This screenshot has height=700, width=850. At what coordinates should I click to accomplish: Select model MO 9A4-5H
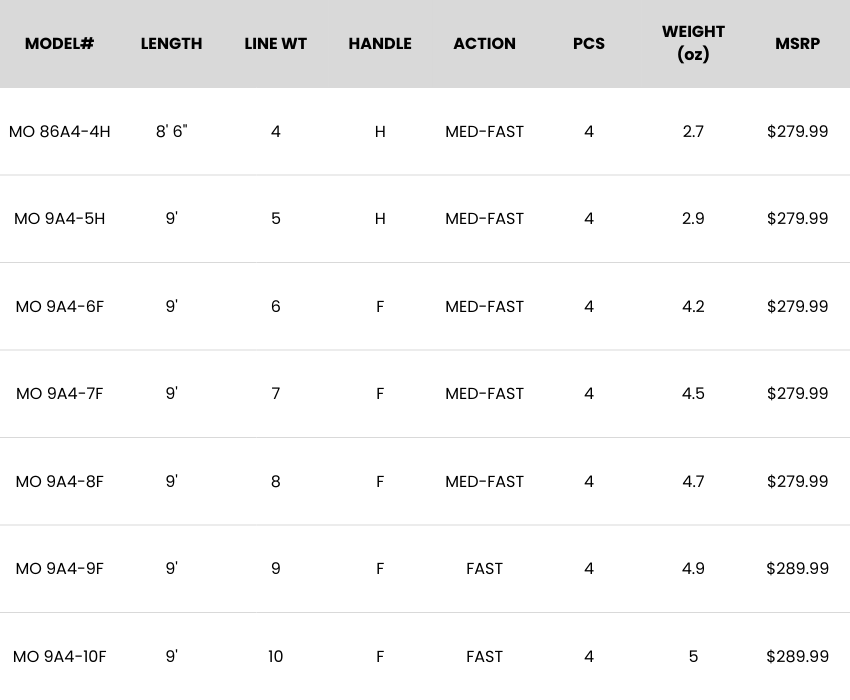coord(59,218)
